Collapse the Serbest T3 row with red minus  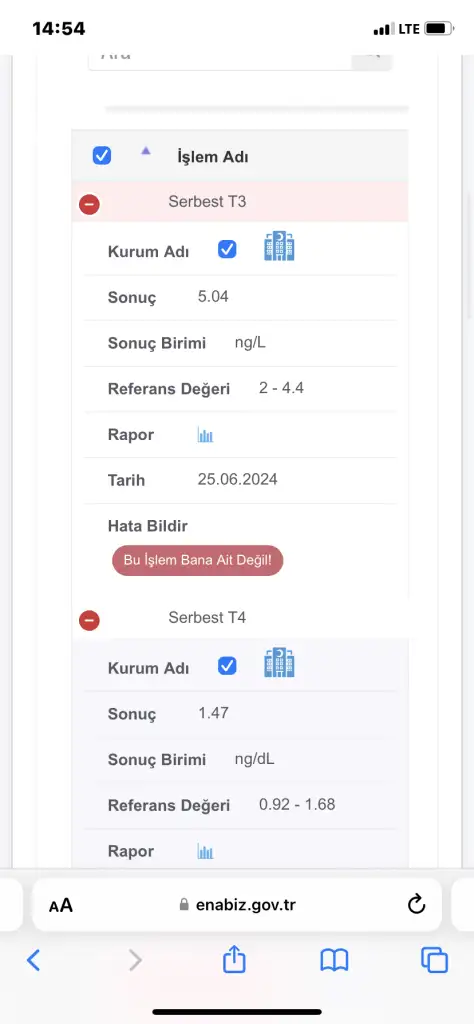89,204
